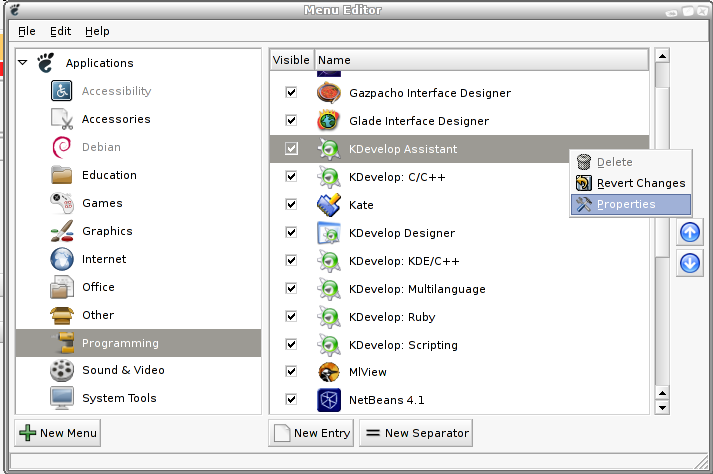This screenshot has width=713, height=474.
Task: Select the System Tools category
Action: click(119, 398)
